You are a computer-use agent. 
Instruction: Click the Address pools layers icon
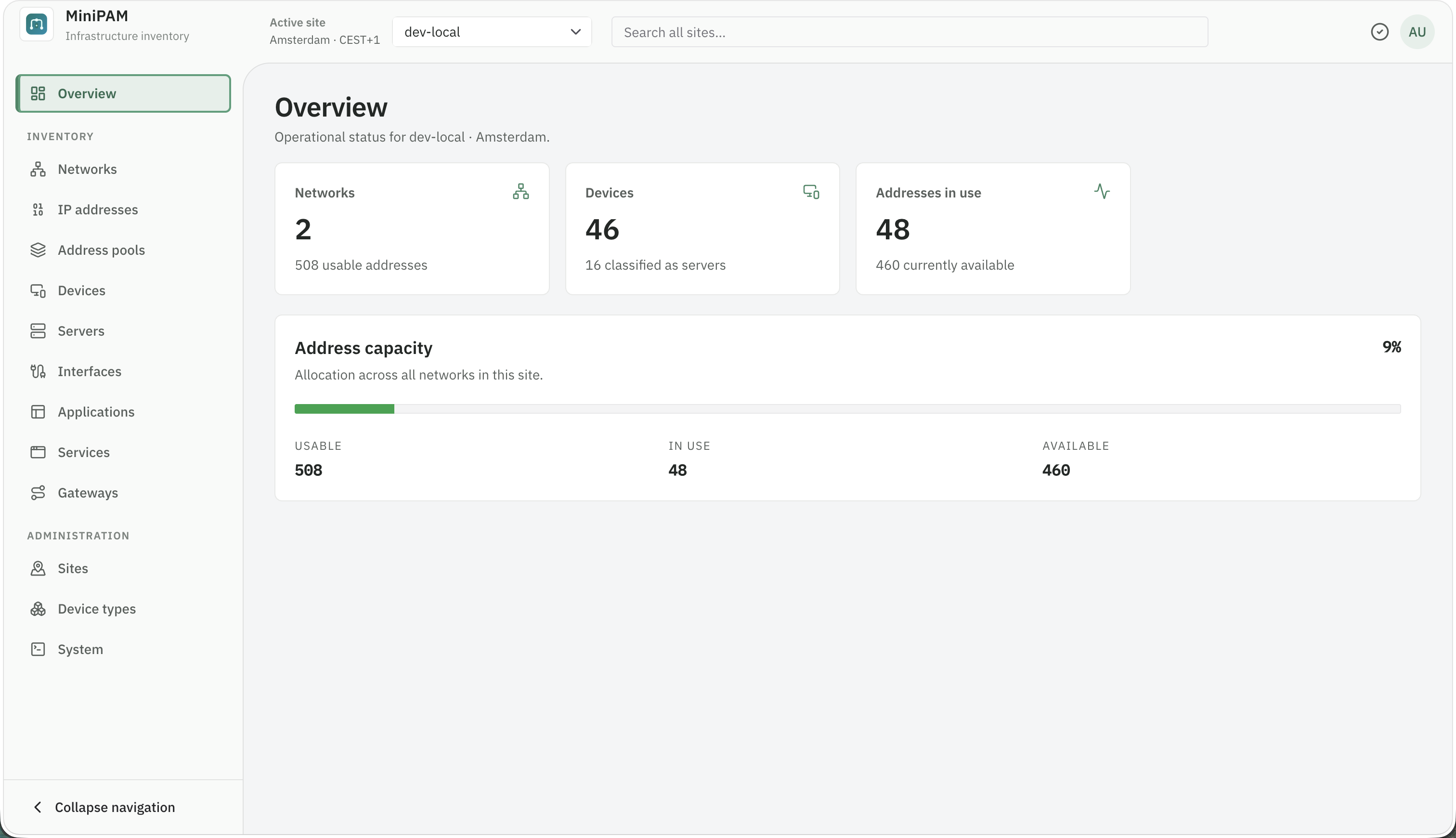coord(38,250)
